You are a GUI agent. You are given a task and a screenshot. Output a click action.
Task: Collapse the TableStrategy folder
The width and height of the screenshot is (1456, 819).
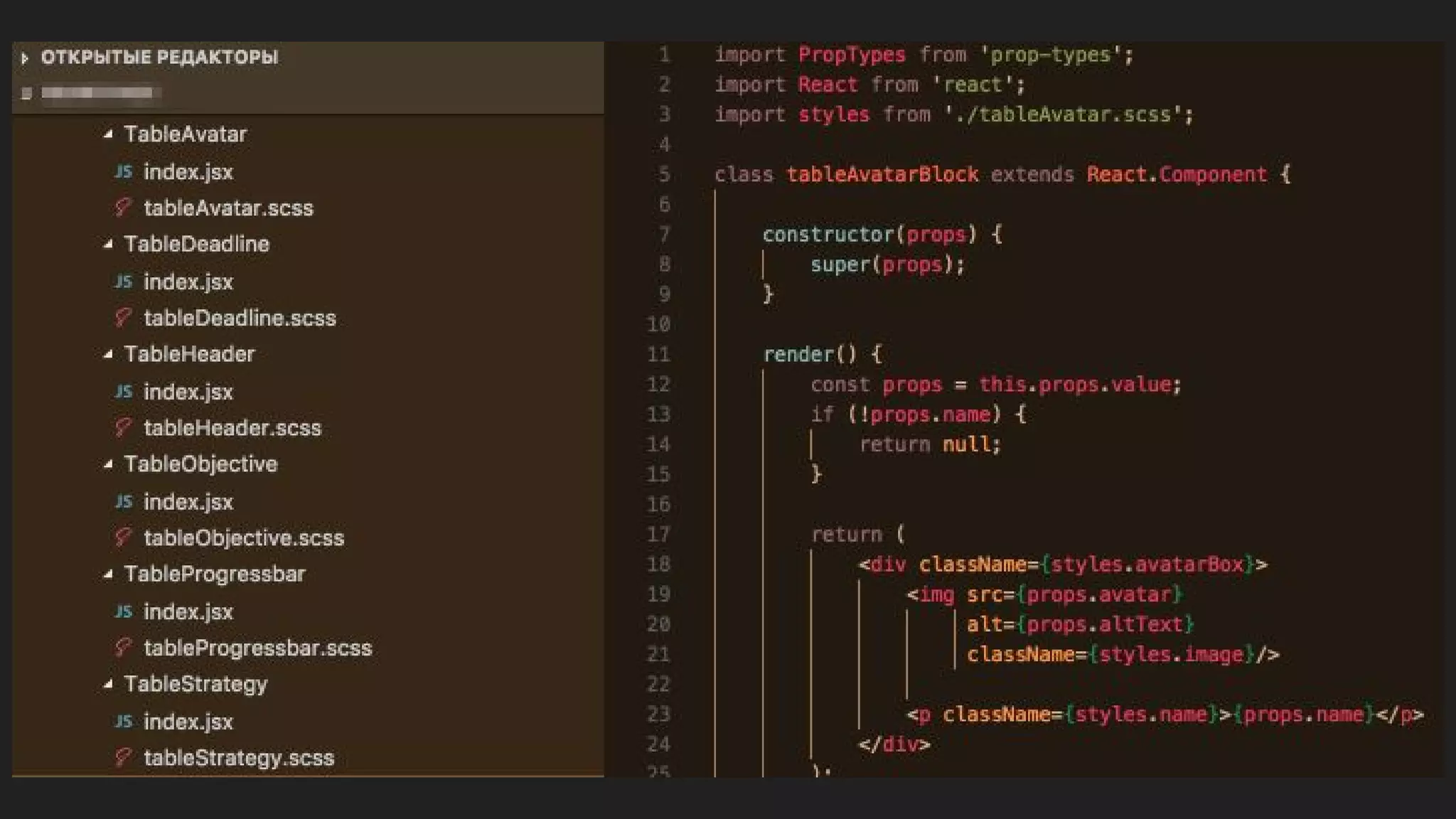108,684
